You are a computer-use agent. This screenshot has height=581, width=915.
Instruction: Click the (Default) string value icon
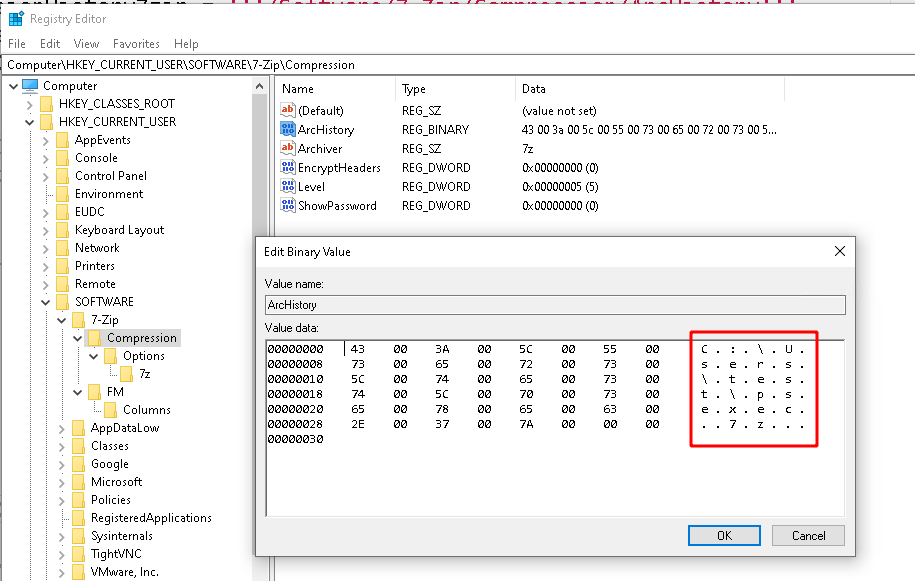290,110
